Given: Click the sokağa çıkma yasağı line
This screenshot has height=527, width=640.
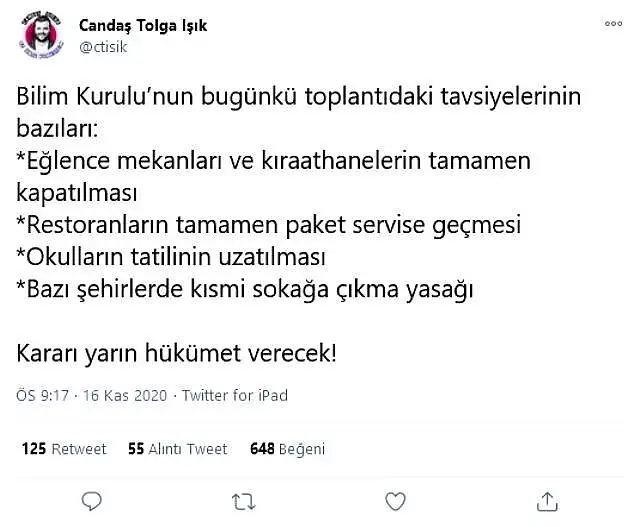Looking at the screenshot, I should tap(244, 290).
